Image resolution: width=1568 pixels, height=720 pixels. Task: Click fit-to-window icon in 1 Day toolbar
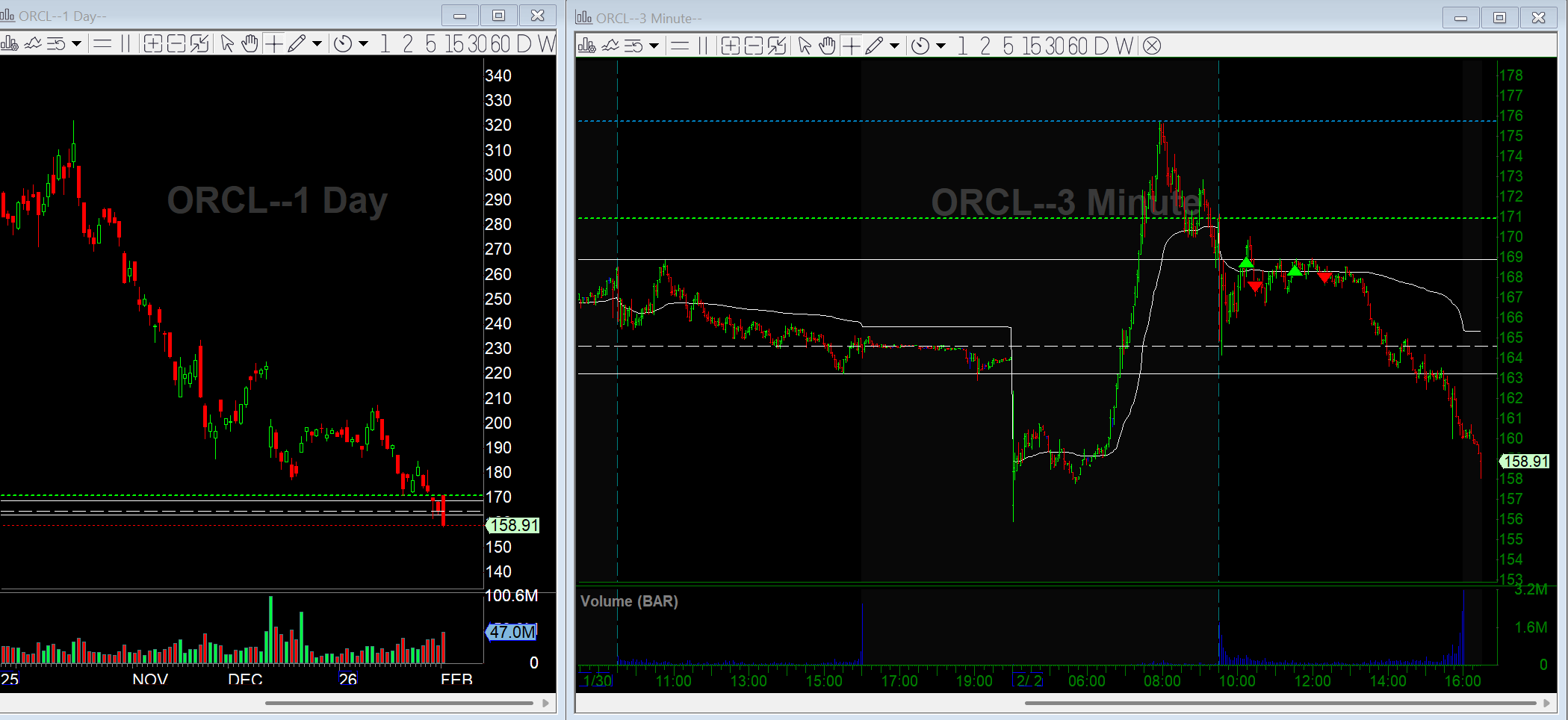click(199, 44)
